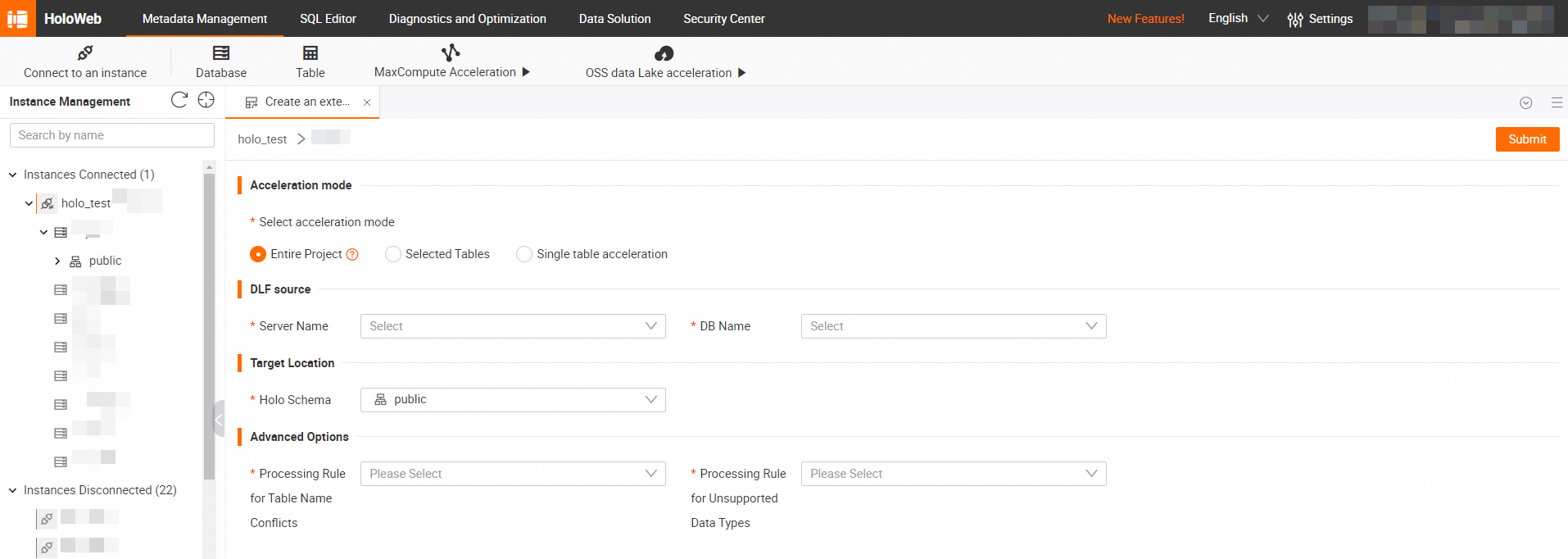
Task: Click the Submit button
Action: point(1527,139)
